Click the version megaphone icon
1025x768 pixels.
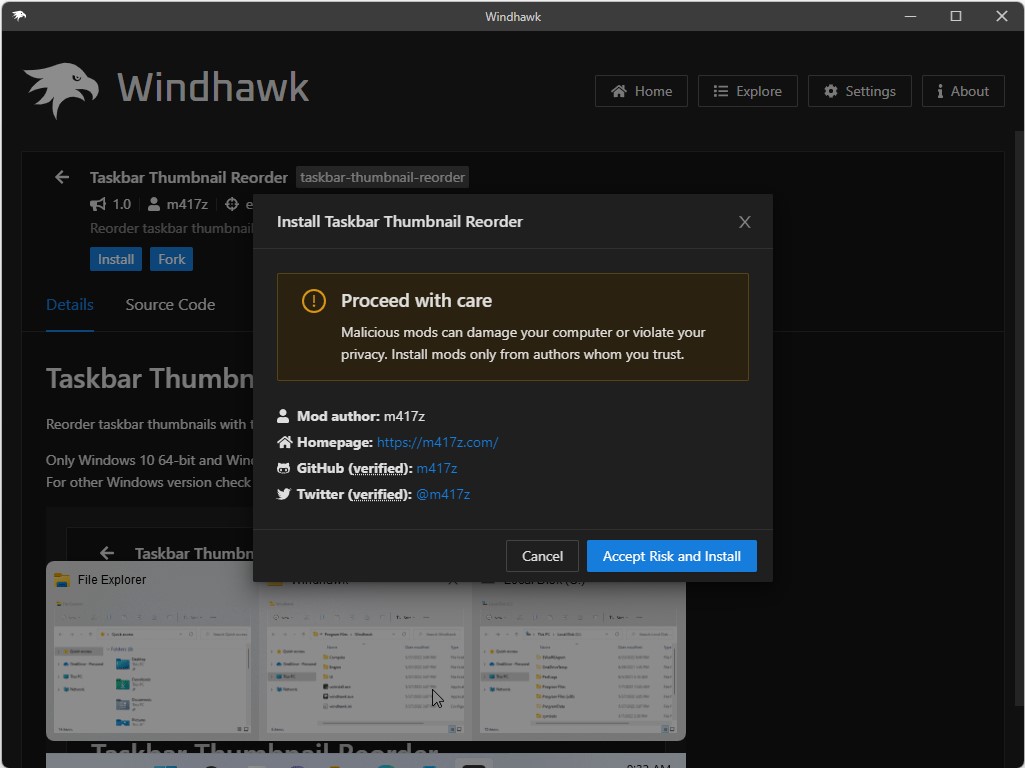click(x=97, y=204)
